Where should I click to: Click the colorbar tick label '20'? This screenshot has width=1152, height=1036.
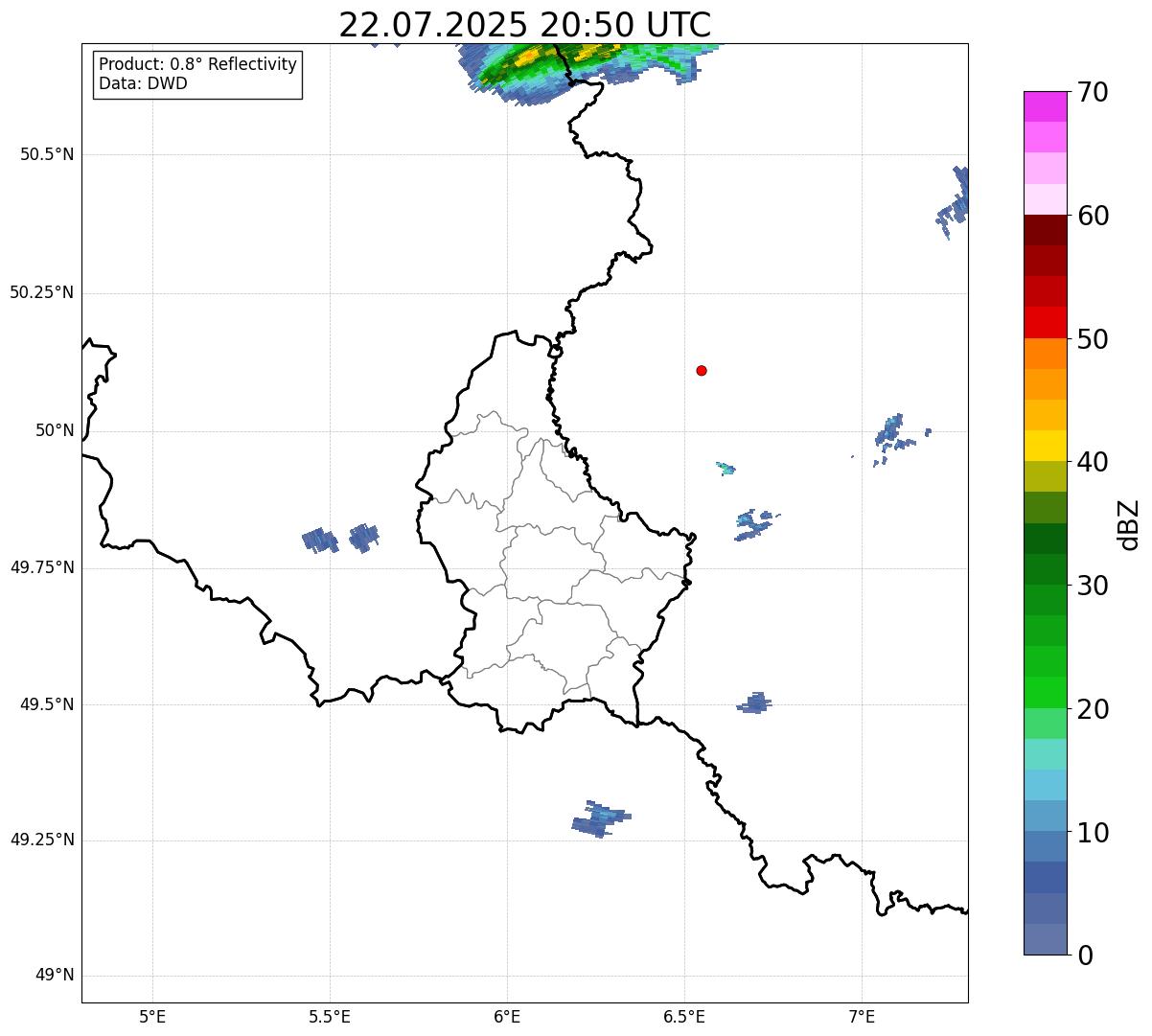tap(1093, 709)
